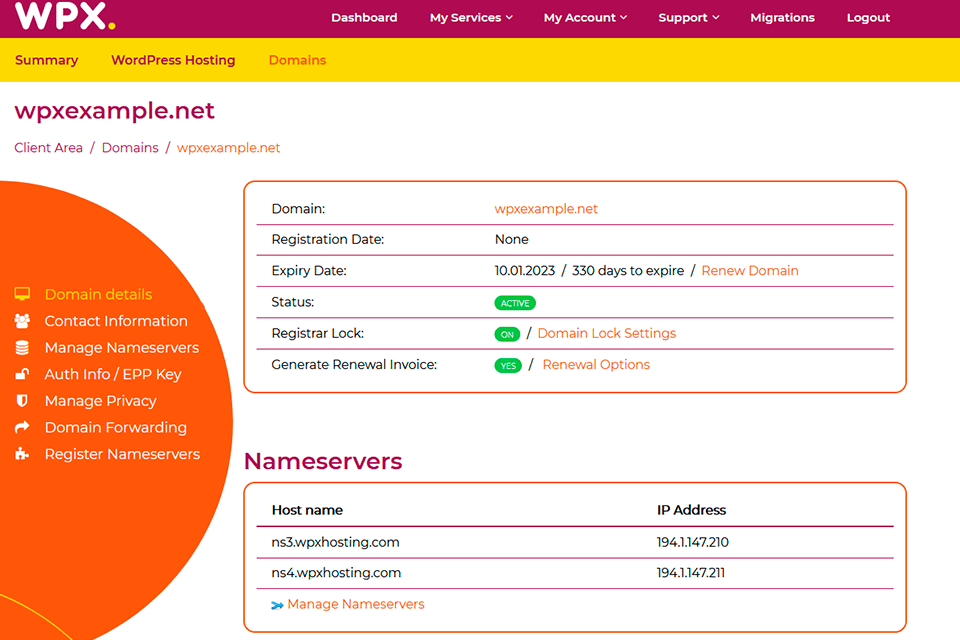Click the Nameservers section heading
The height and width of the screenshot is (640, 960).
(x=323, y=461)
